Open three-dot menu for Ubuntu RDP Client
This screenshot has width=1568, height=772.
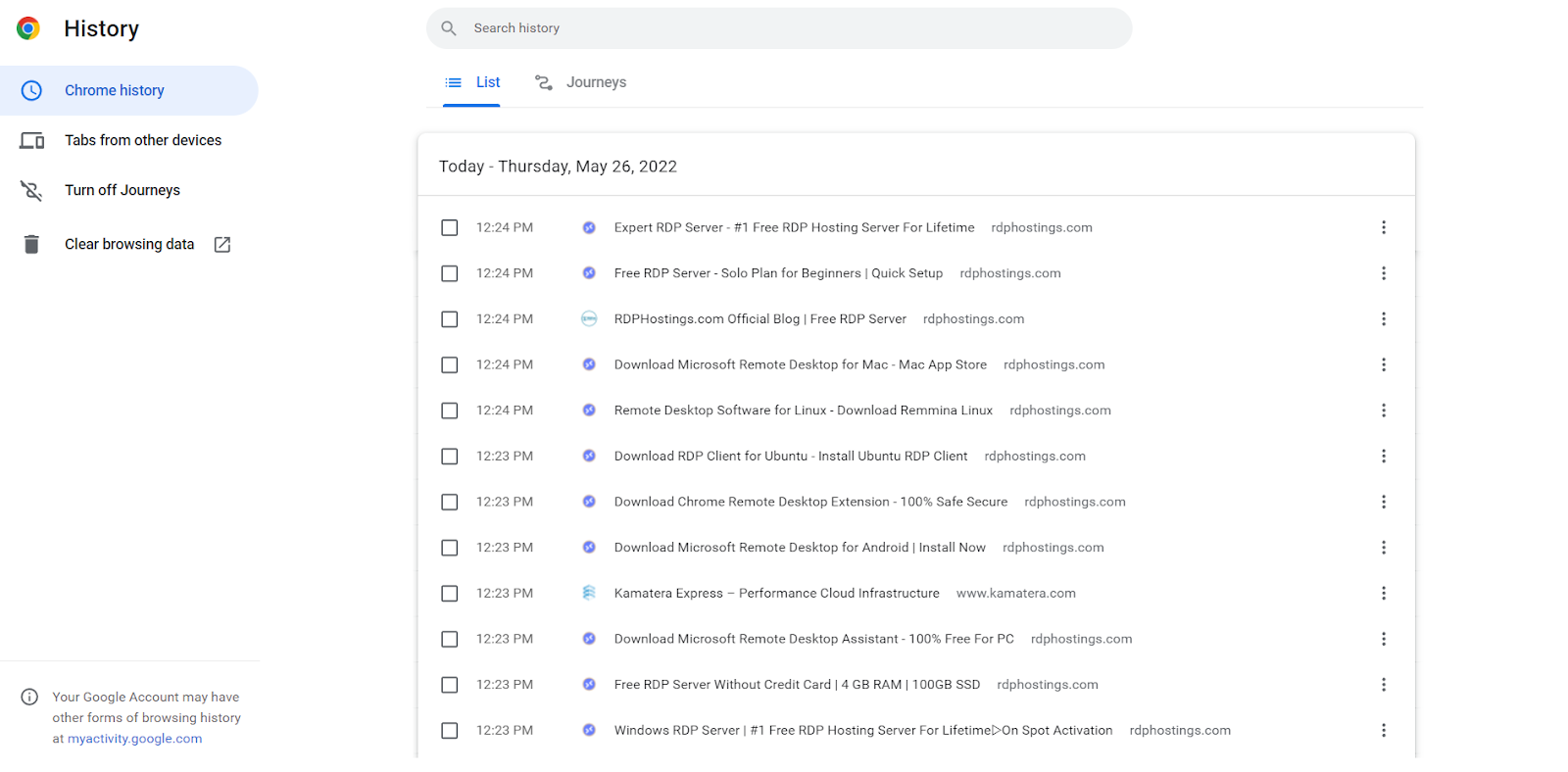click(x=1384, y=456)
